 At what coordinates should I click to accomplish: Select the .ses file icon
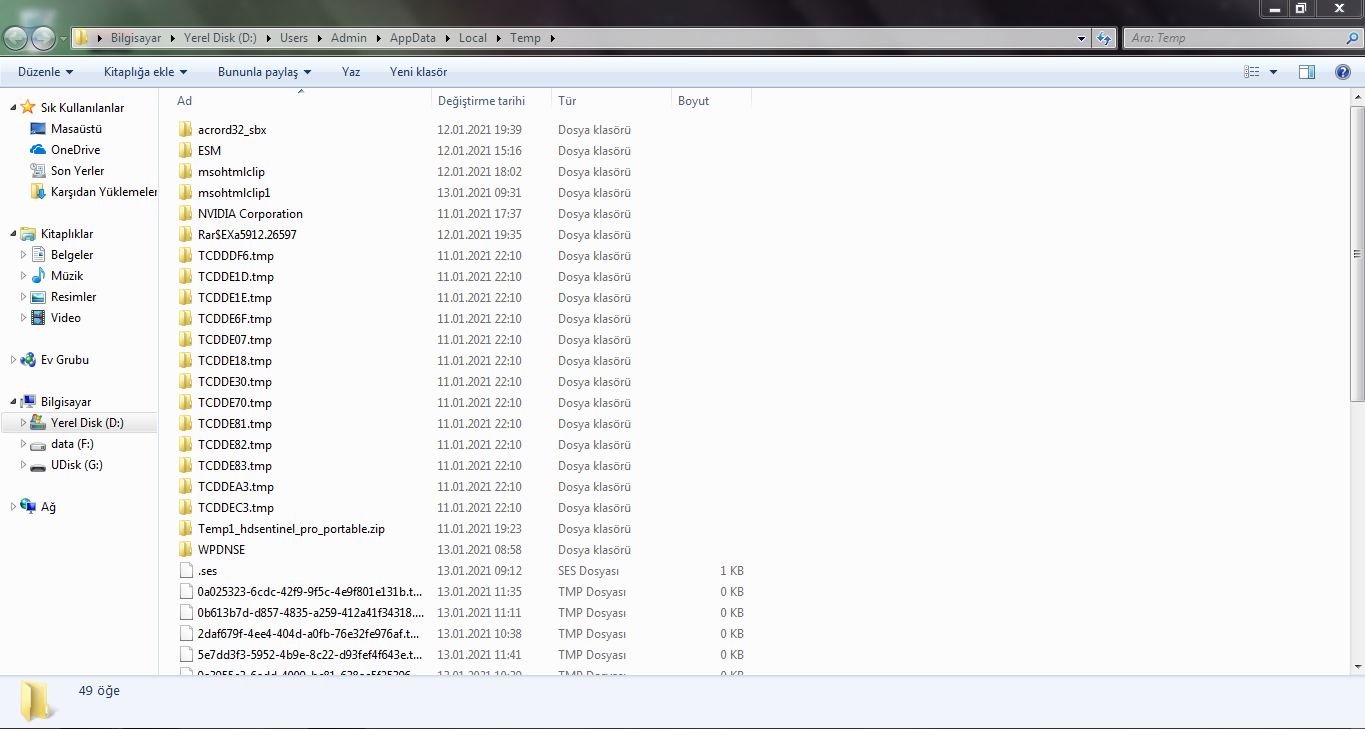pos(185,571)
